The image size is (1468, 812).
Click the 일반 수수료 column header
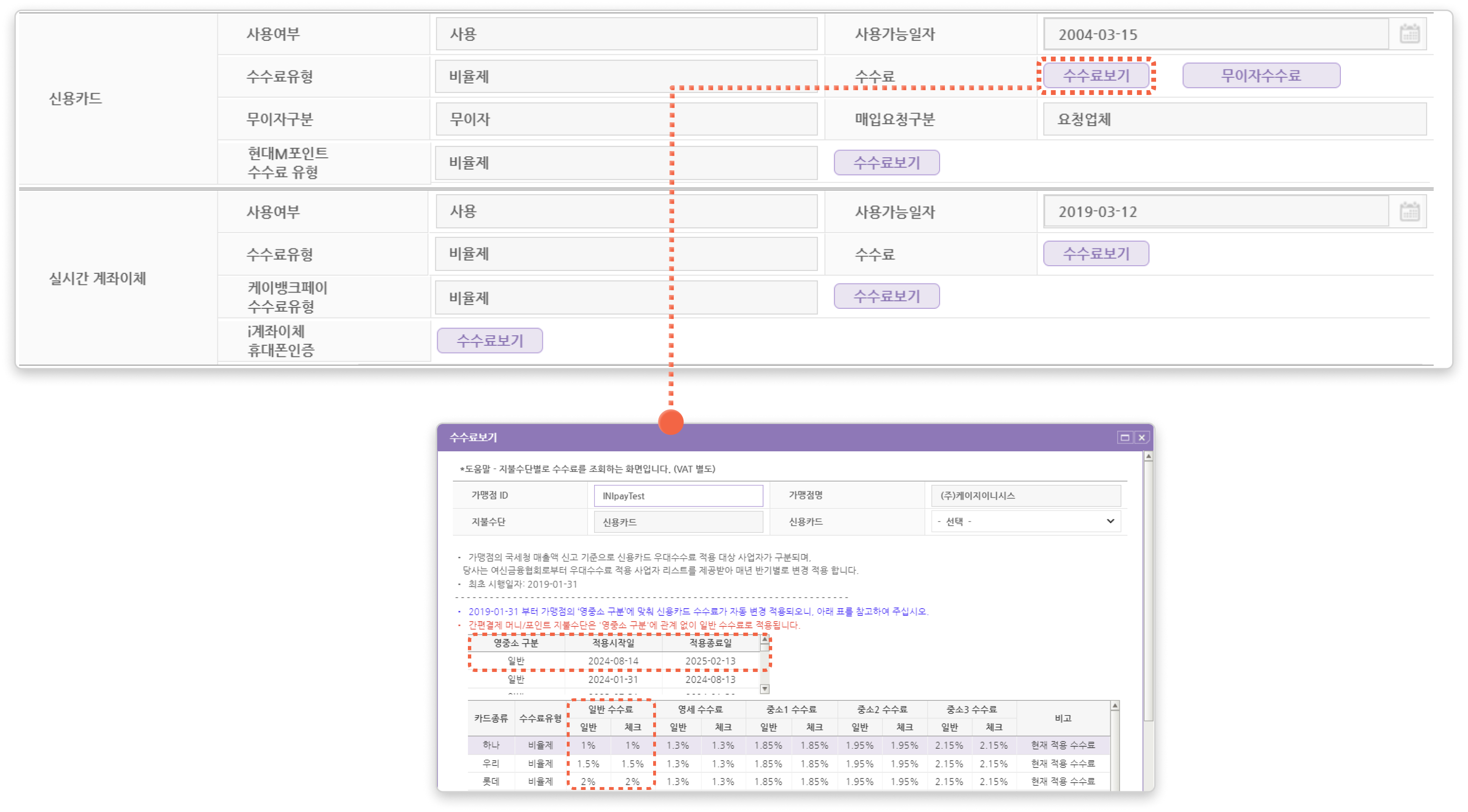[x=610, y=709]
